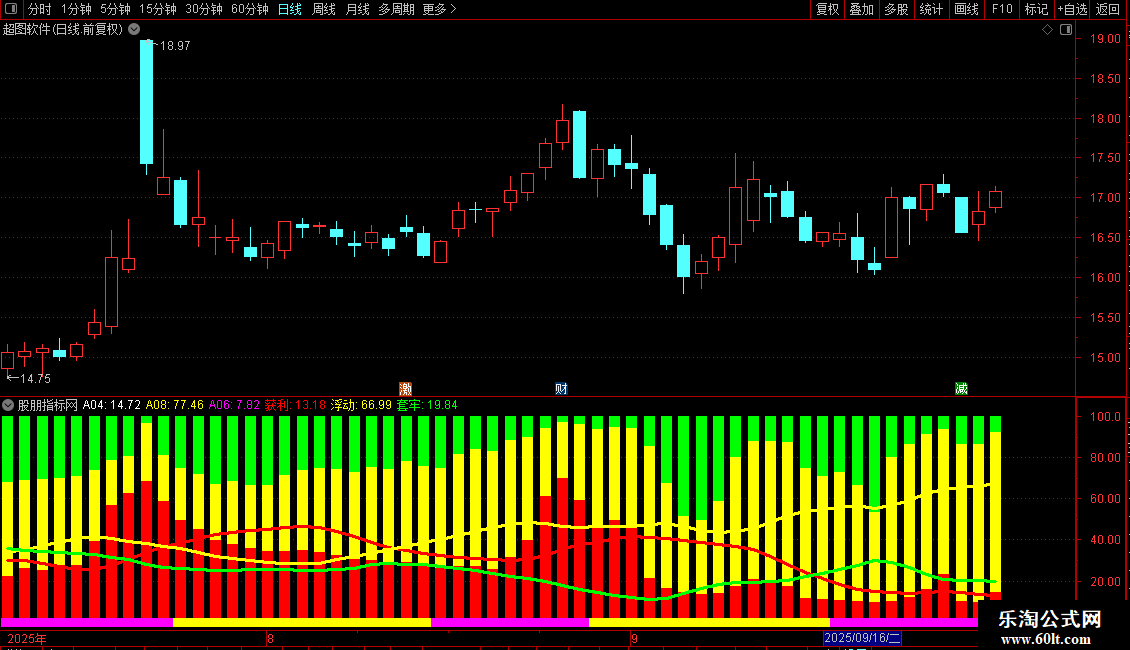Toggle the right info panel icon

[1066, 30]
